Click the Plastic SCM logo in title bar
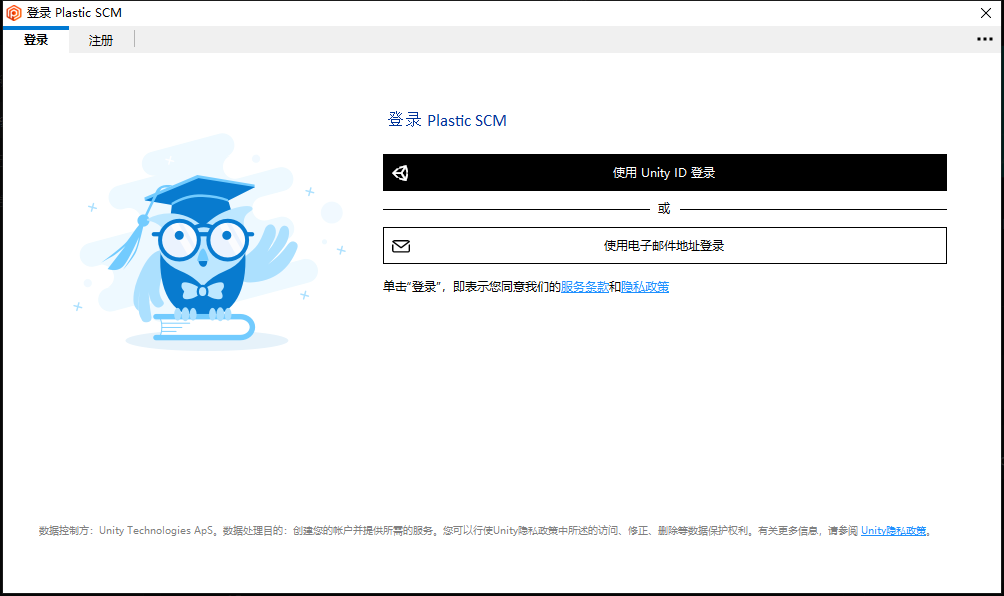The image size is (1004, 596). click(13, 13)
